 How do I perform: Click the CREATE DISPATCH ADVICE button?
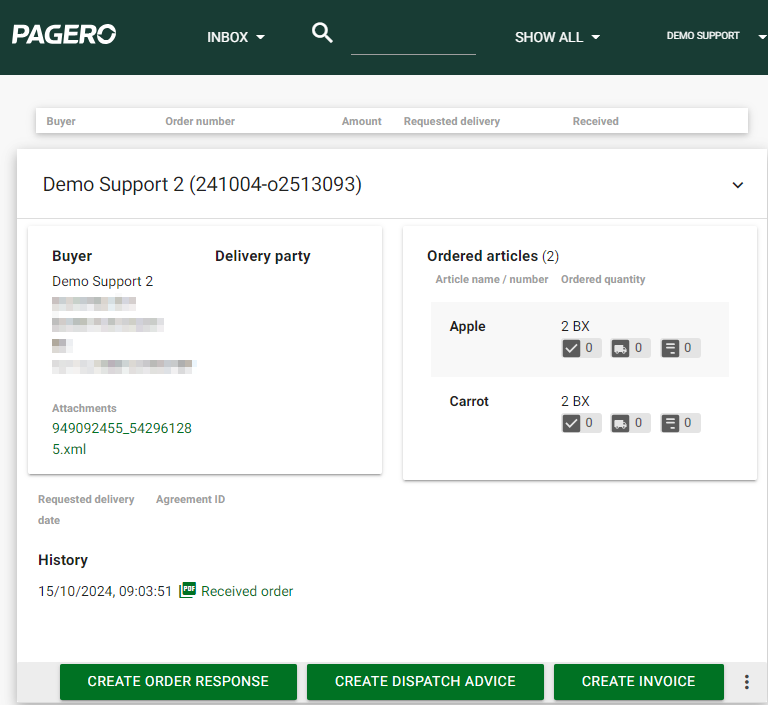tap(425, 681)
